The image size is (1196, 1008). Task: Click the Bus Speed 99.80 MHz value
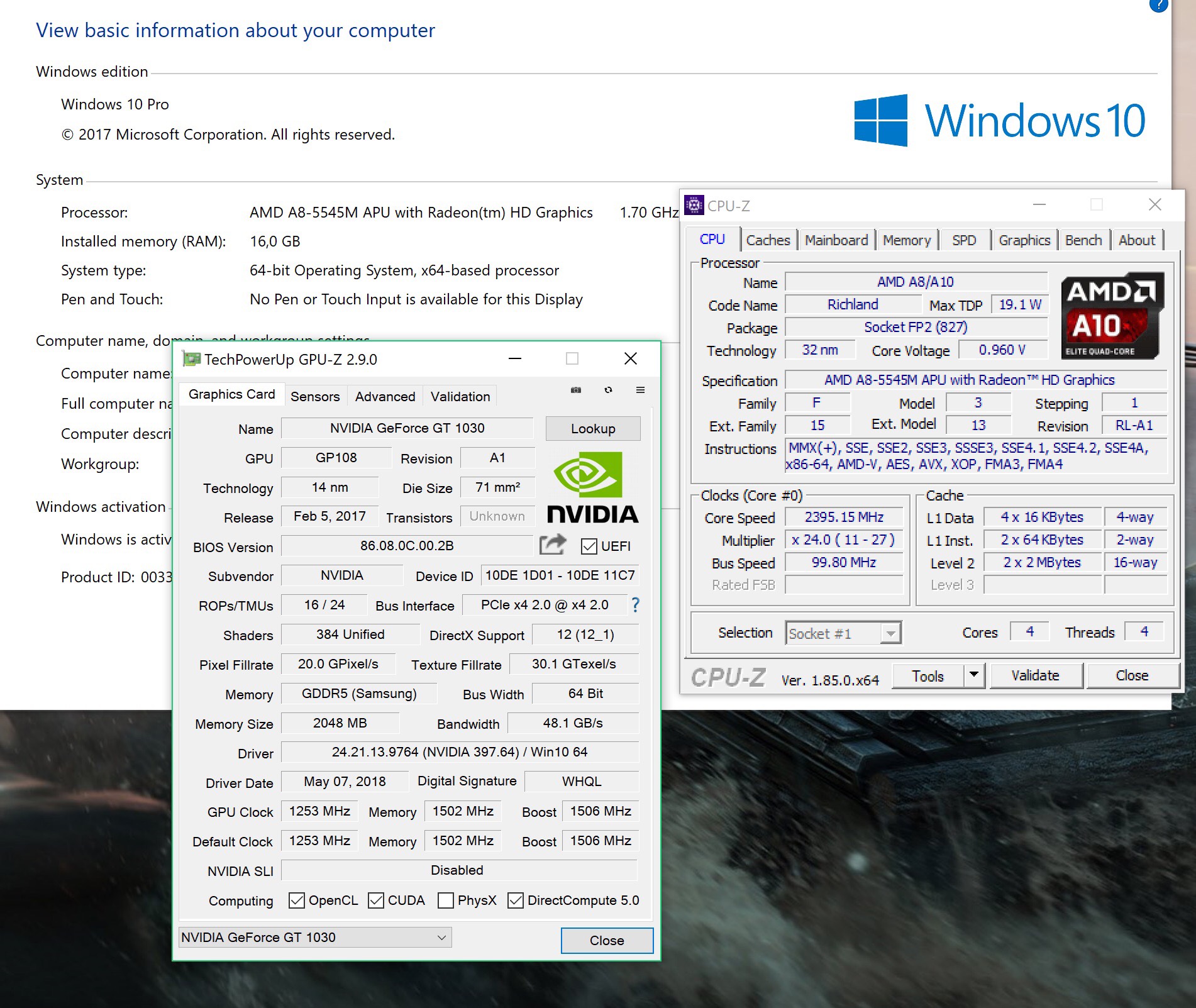[844, 562]
